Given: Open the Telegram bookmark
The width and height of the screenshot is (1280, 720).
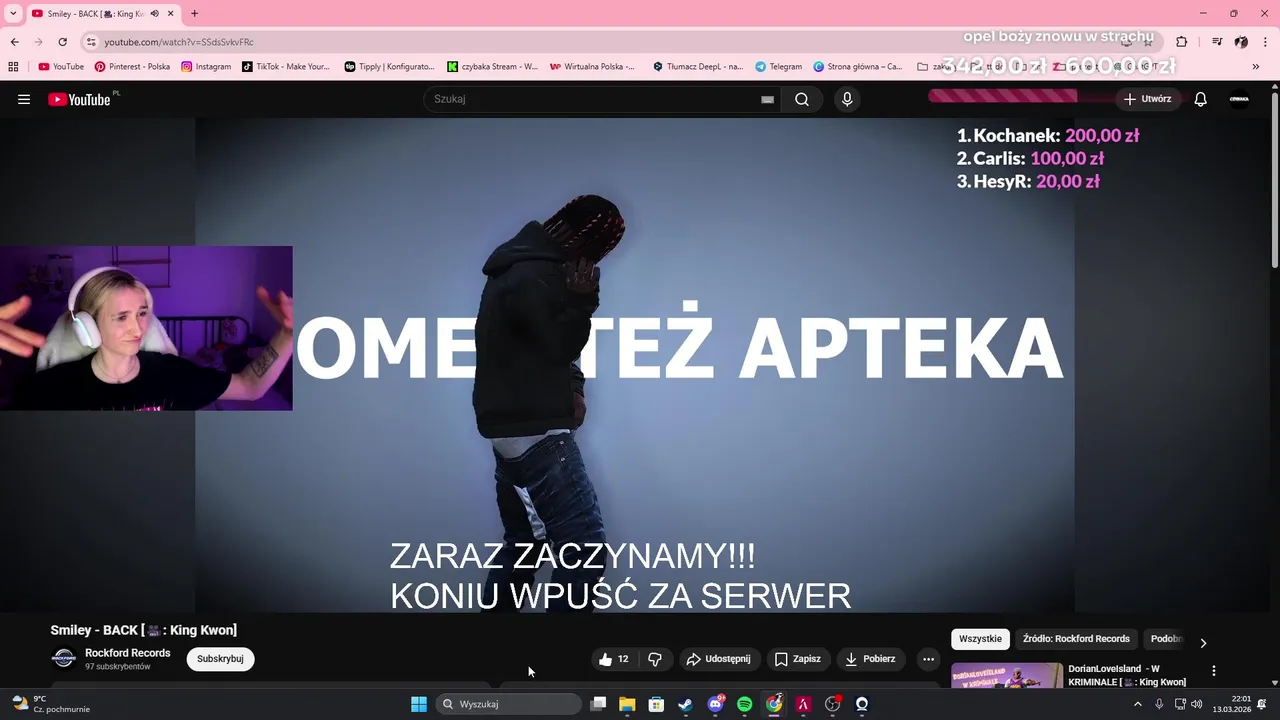Looking at the screenshot, I should 778,67.
